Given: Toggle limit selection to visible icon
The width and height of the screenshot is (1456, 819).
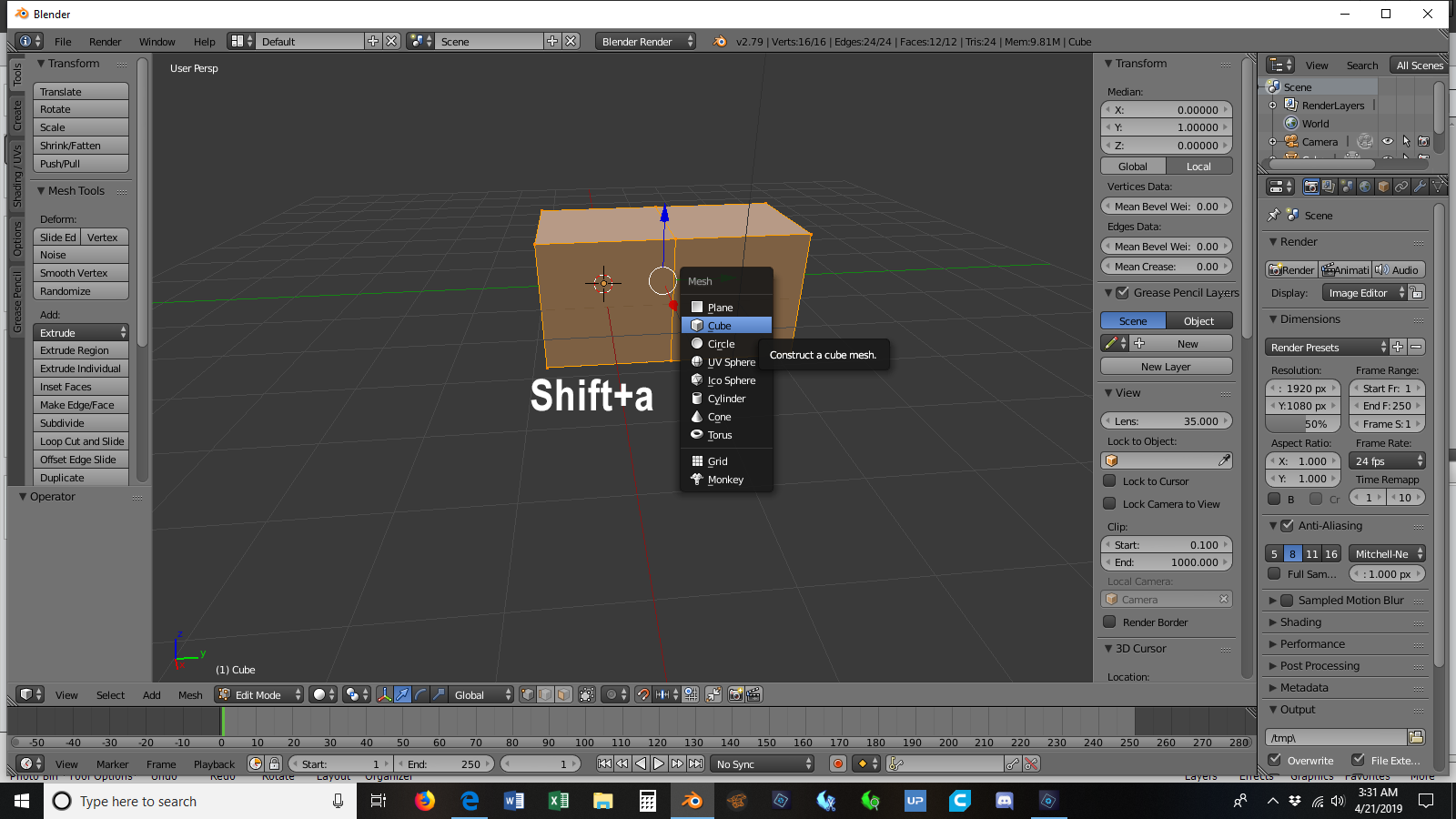Looking at the screenshot, I should coord(587,694).
